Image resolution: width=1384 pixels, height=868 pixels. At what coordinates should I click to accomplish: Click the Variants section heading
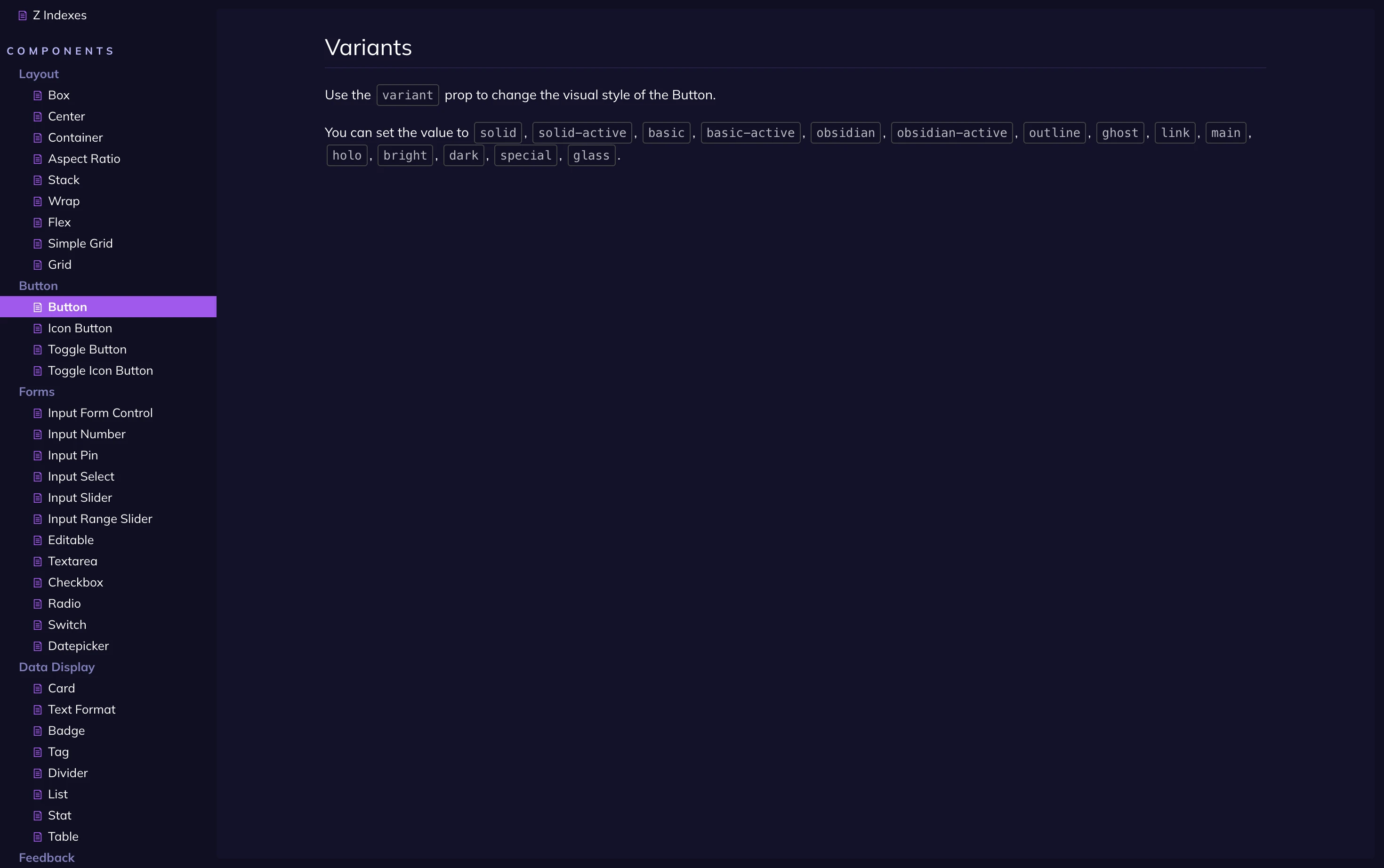(x=369, y=48)
